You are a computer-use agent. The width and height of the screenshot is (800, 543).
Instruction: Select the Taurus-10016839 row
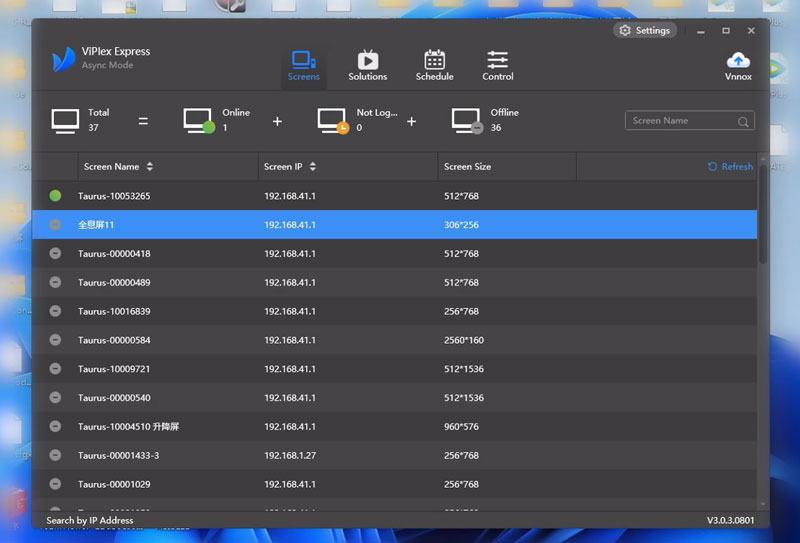point(394,311)
